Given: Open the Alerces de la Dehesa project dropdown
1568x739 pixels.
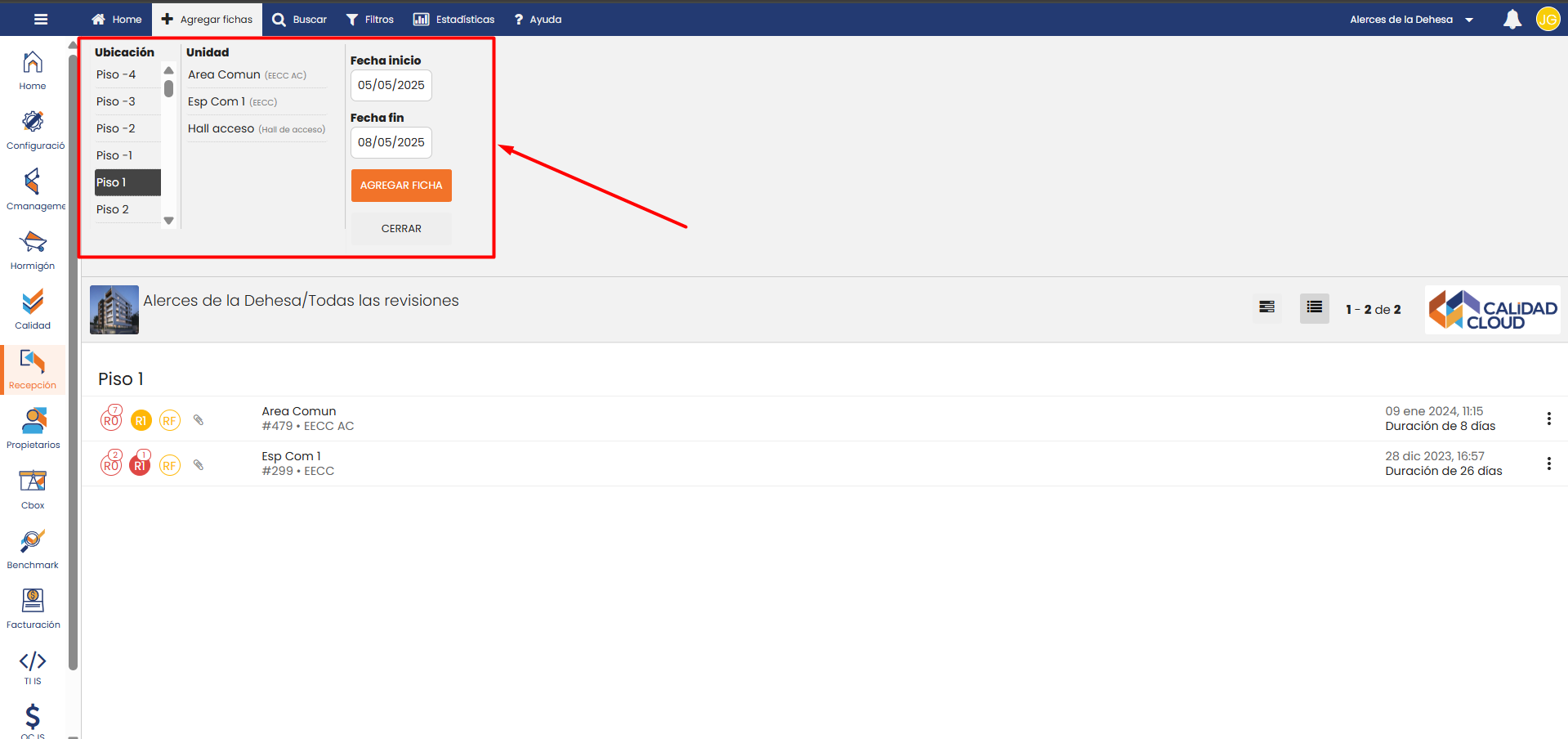Looking at the screenshot, I should [x=1411, y=20].
